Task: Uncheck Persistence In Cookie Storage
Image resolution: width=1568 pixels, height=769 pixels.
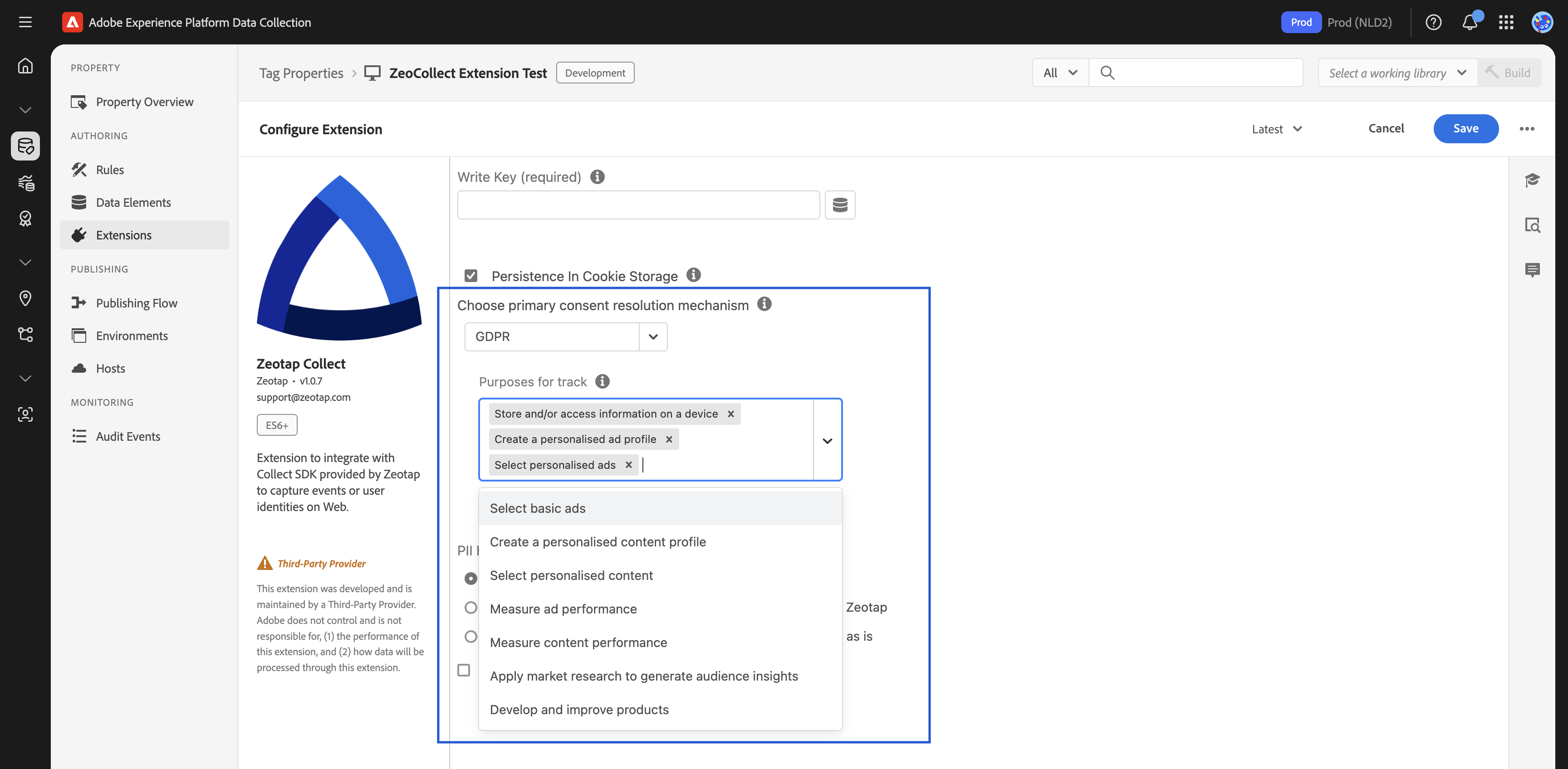Action: tap(470, 276)
